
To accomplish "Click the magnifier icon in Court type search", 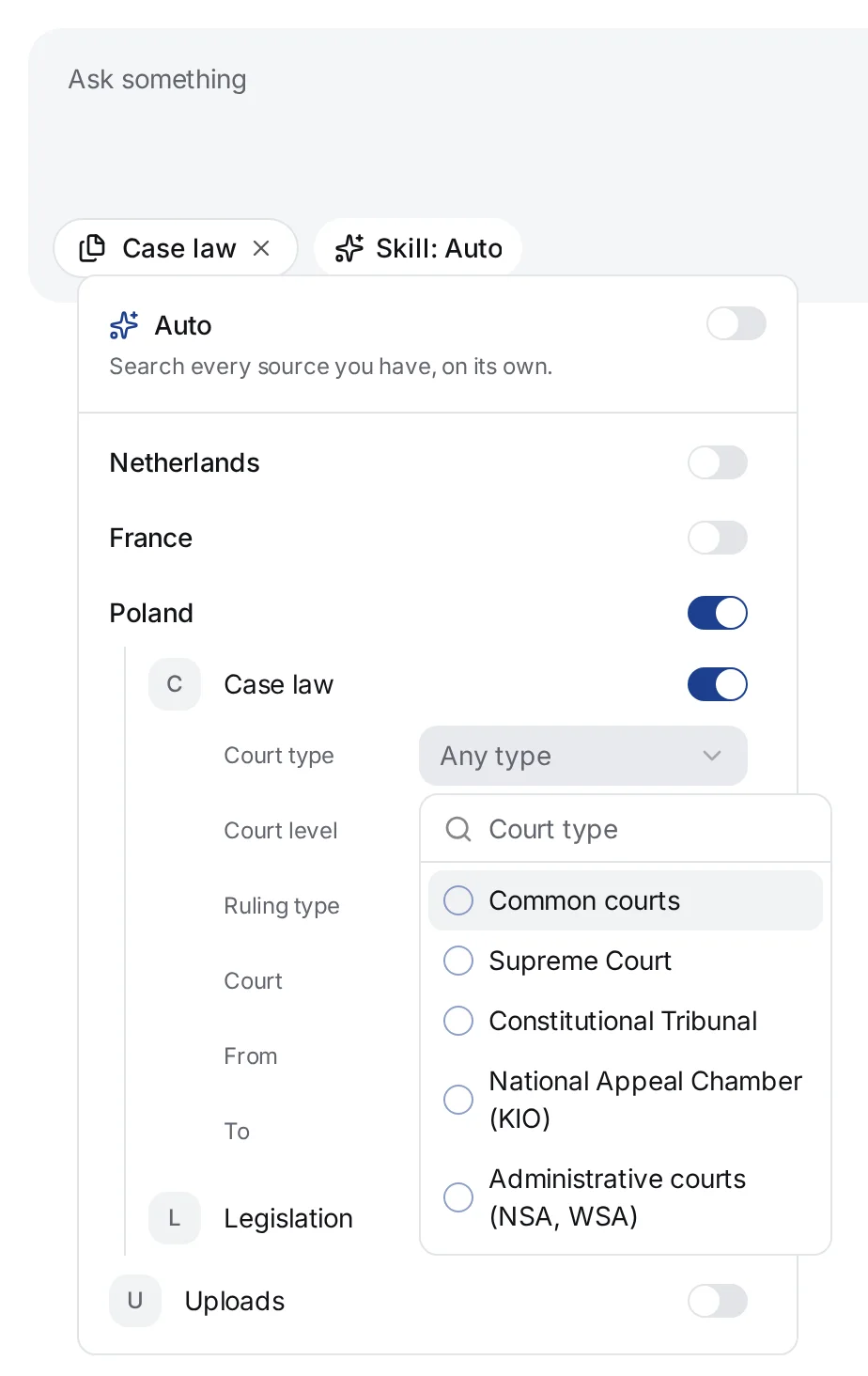I will coord(458,829).
